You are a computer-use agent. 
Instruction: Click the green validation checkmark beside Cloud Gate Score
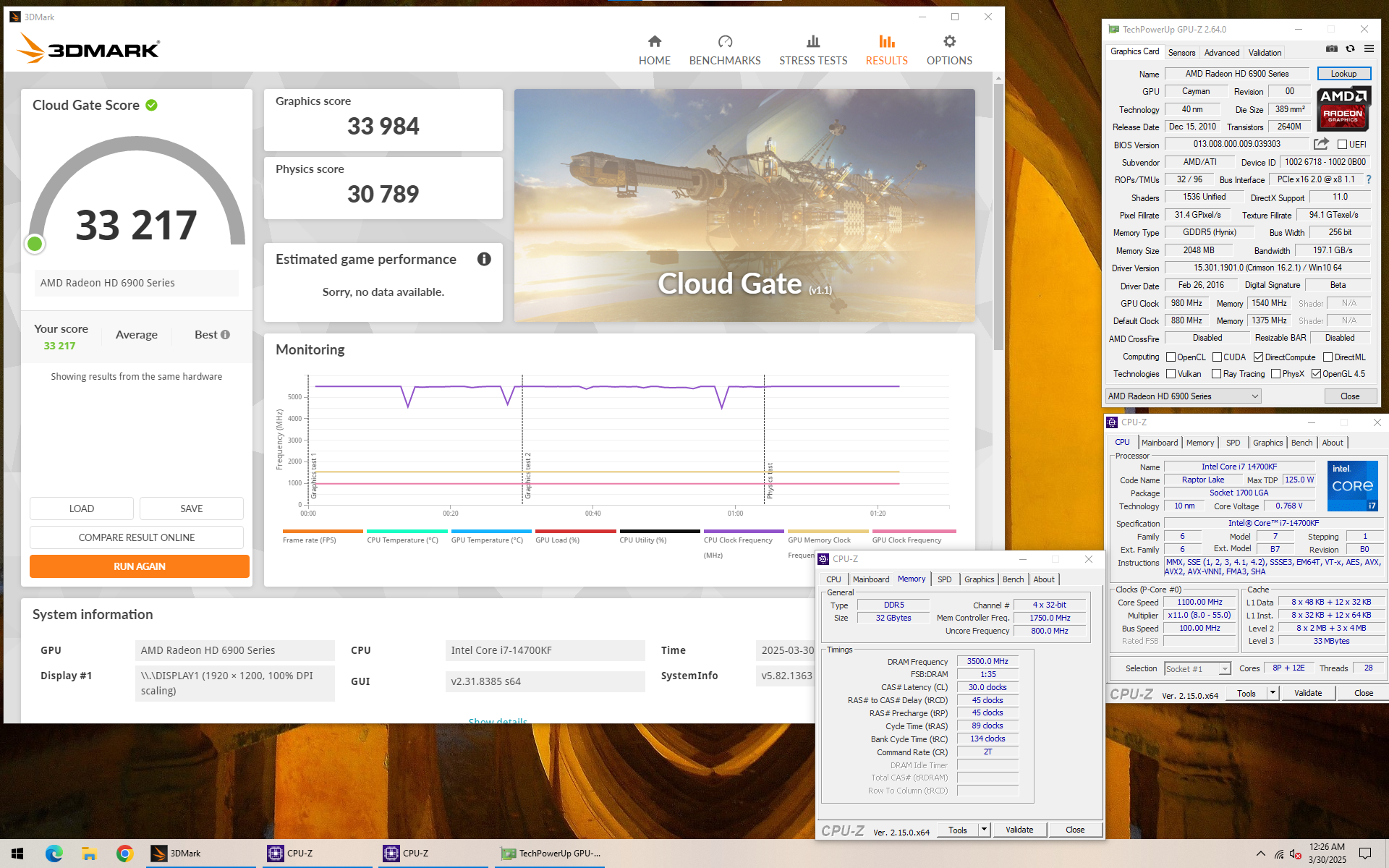click(x=151, y=105)
